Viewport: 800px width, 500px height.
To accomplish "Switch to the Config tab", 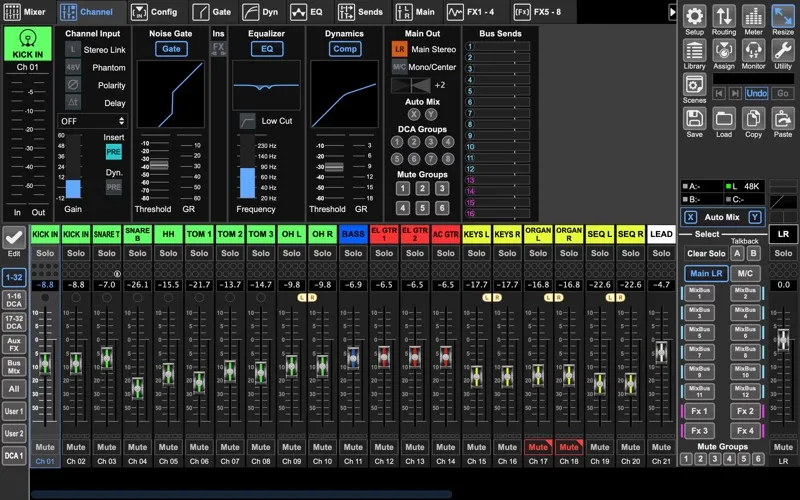I will [x=155, y=12].
